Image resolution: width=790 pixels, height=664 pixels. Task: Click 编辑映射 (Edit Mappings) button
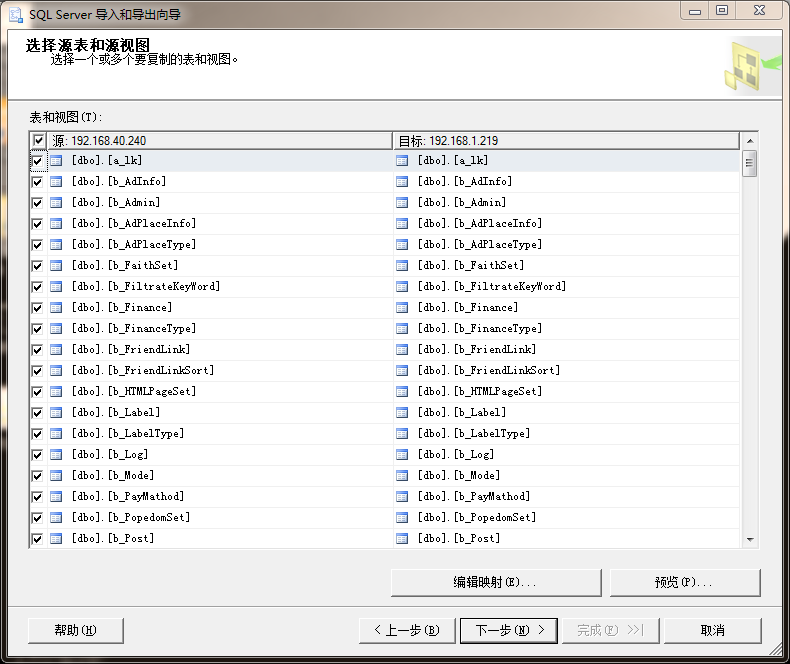(x=496, y=582)
